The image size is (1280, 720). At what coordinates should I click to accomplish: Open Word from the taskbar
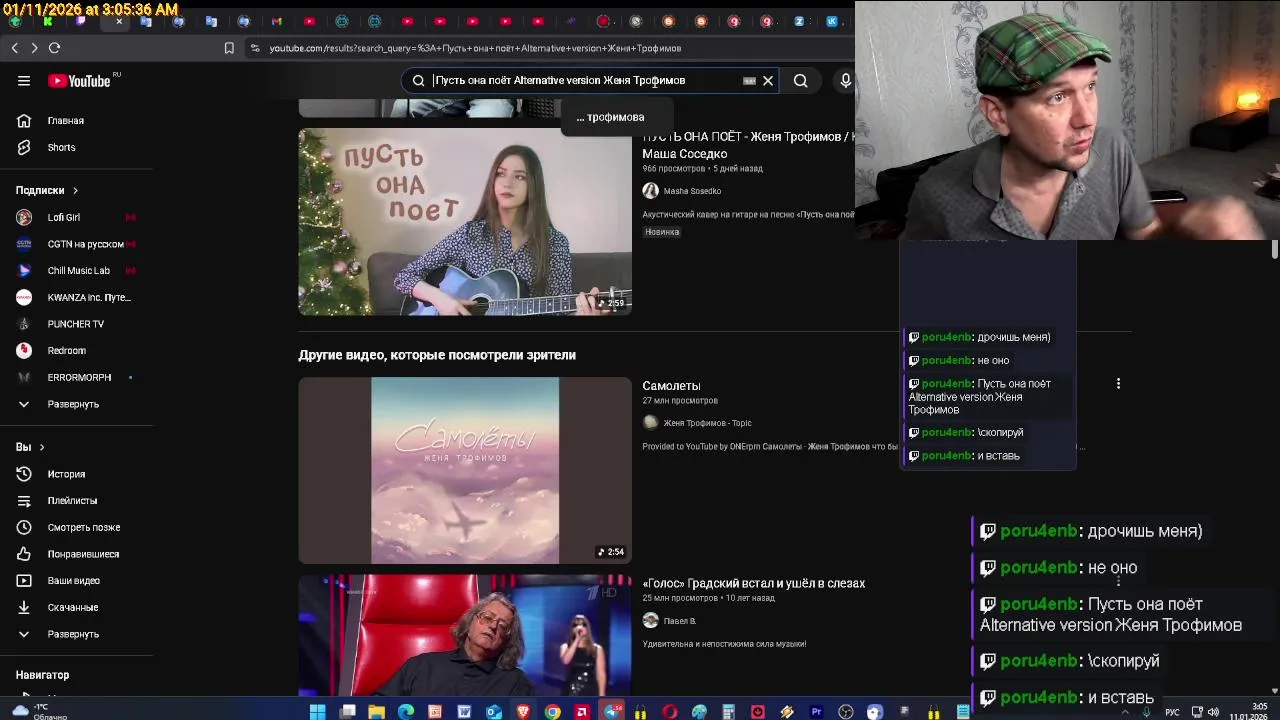[x=464, y=712]
